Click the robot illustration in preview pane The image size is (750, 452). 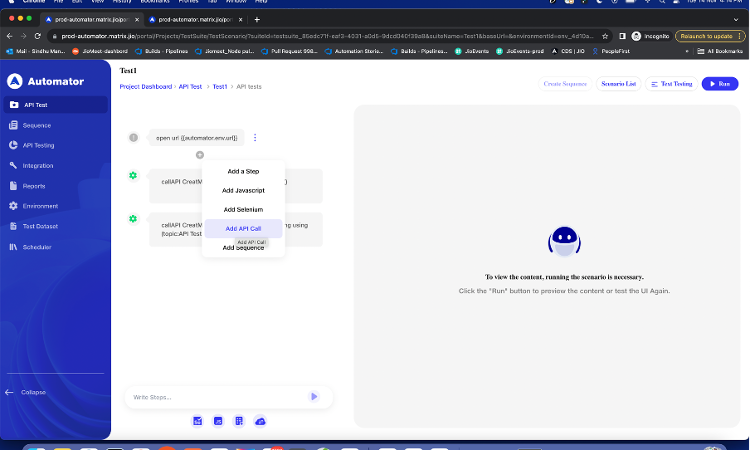tap(564, 242)
